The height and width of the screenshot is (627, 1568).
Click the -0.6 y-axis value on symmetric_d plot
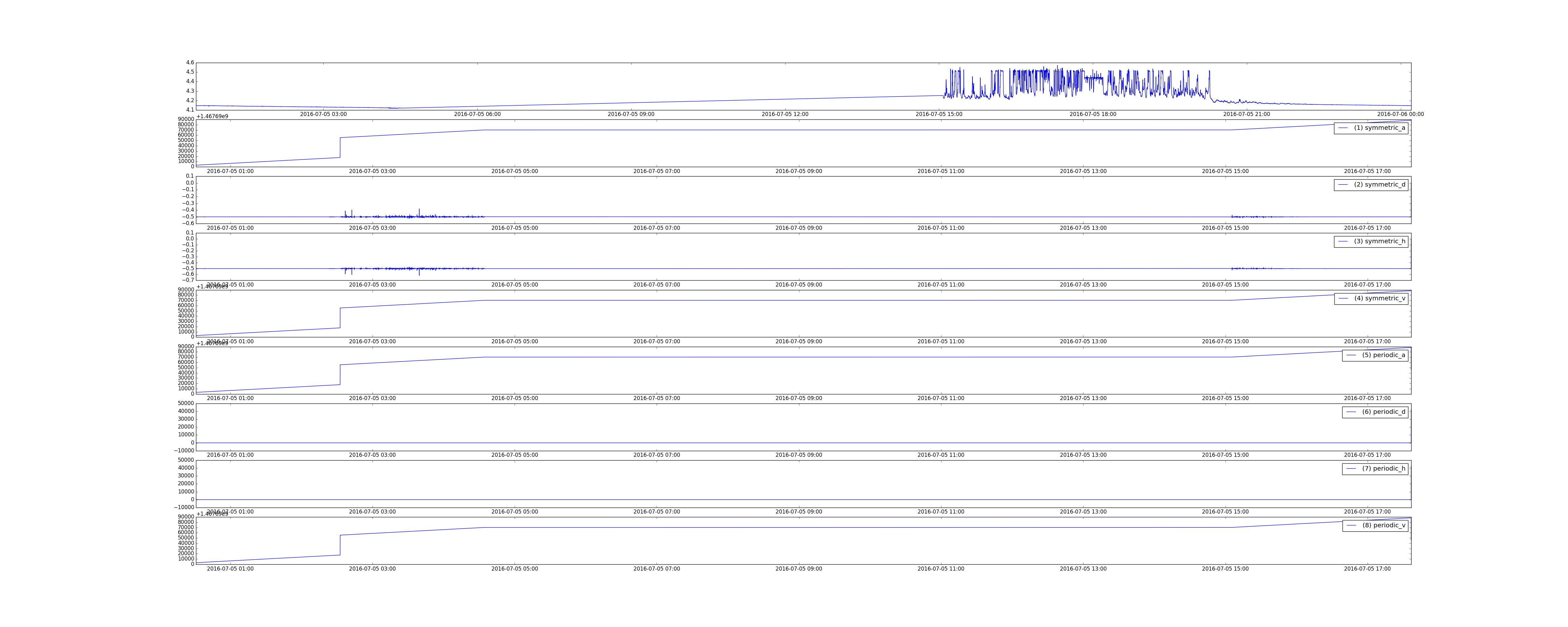[x=189, y=224]
